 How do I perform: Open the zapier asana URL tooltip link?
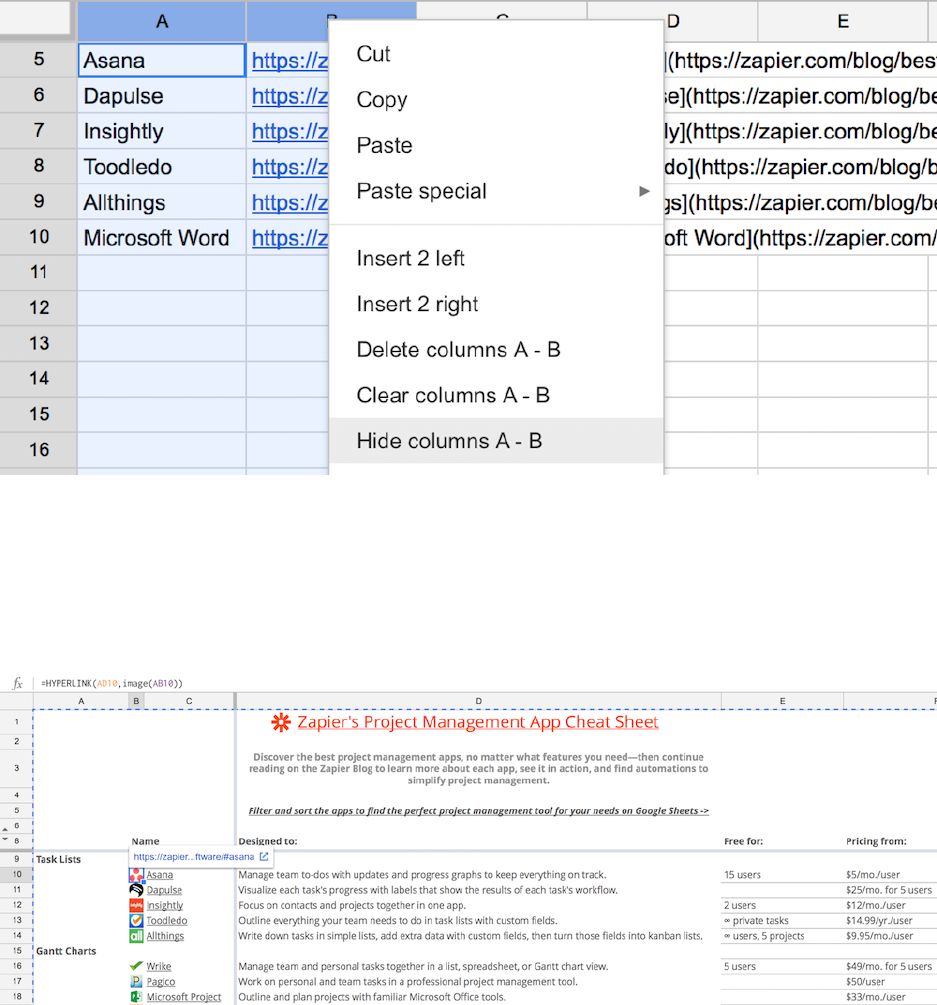[x=194, y=856]
